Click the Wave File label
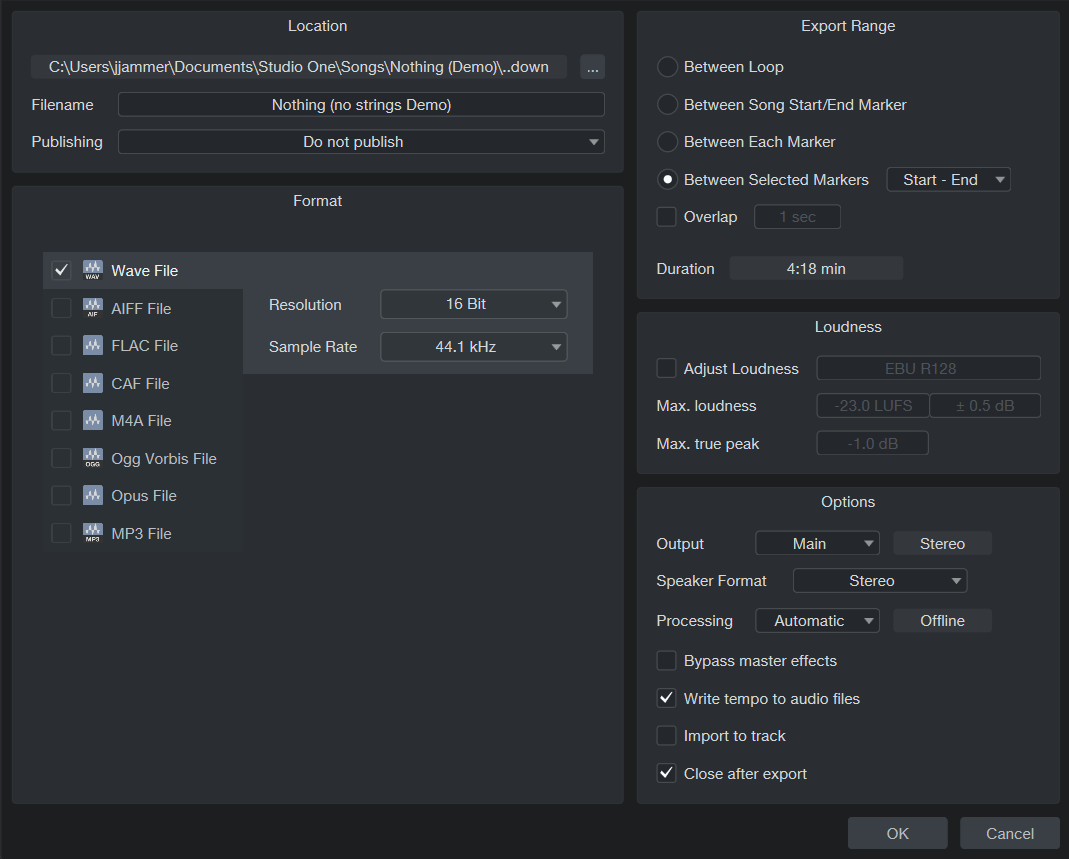This screenshot has width=1069, height=859. click(145, 271)
